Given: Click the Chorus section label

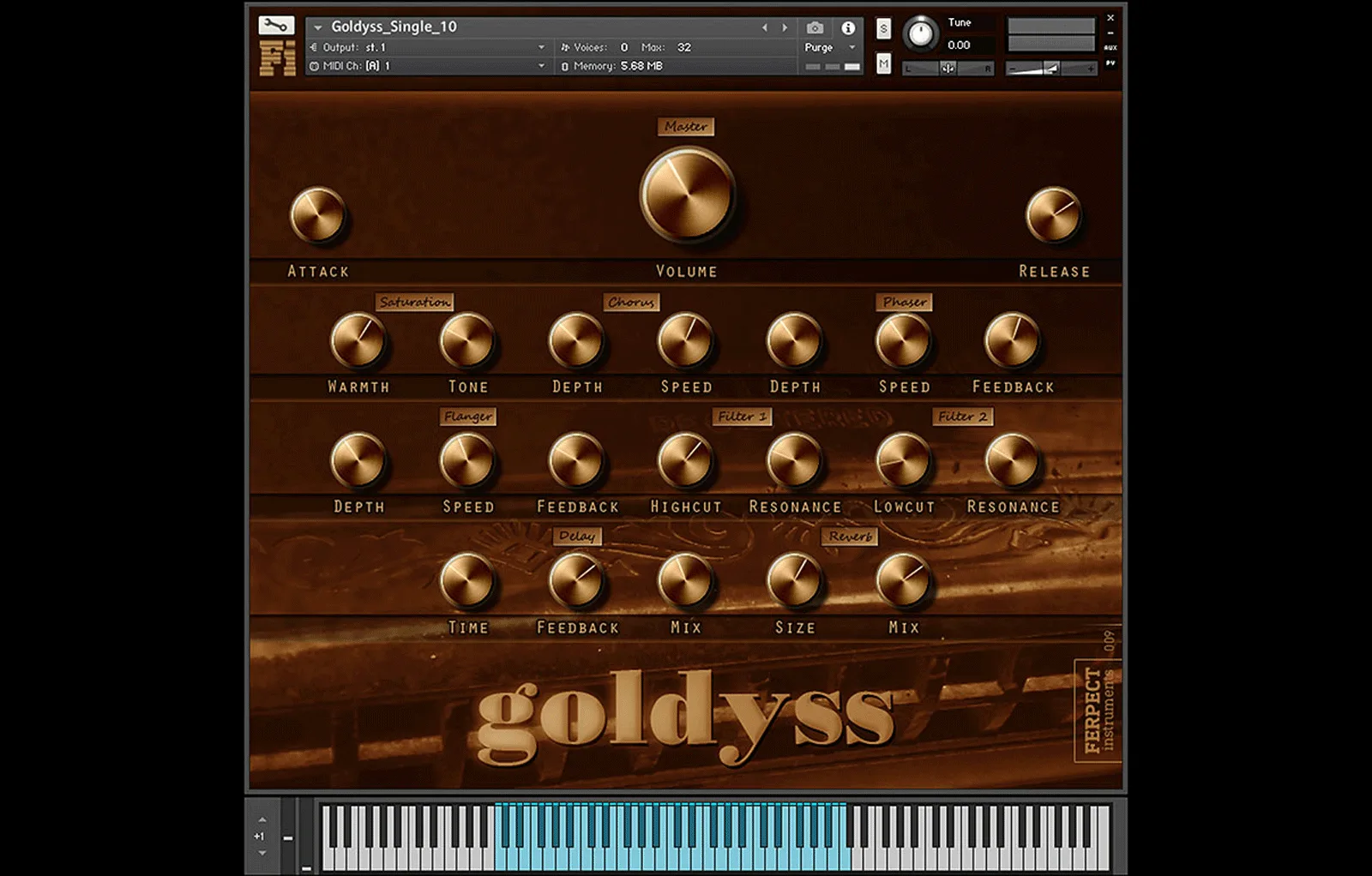Looking at the screenshot, I should coord(631,302).
